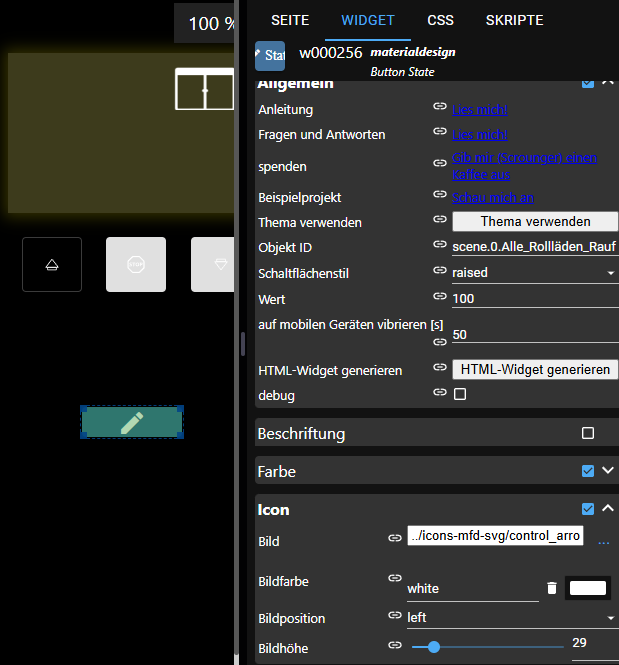Delete the Bildfarbe color with trash icon
The image size is (619, 665).
coord(552,588)
